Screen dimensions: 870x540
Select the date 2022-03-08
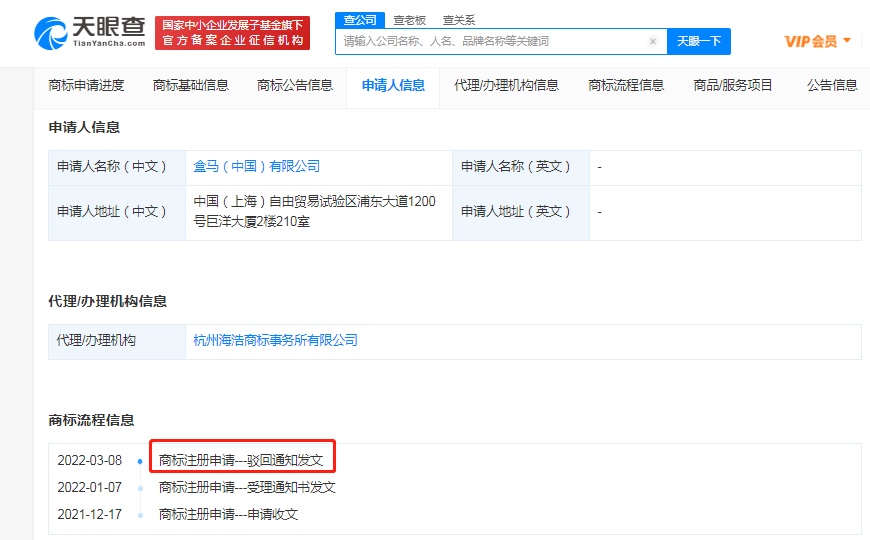(90, 461)
